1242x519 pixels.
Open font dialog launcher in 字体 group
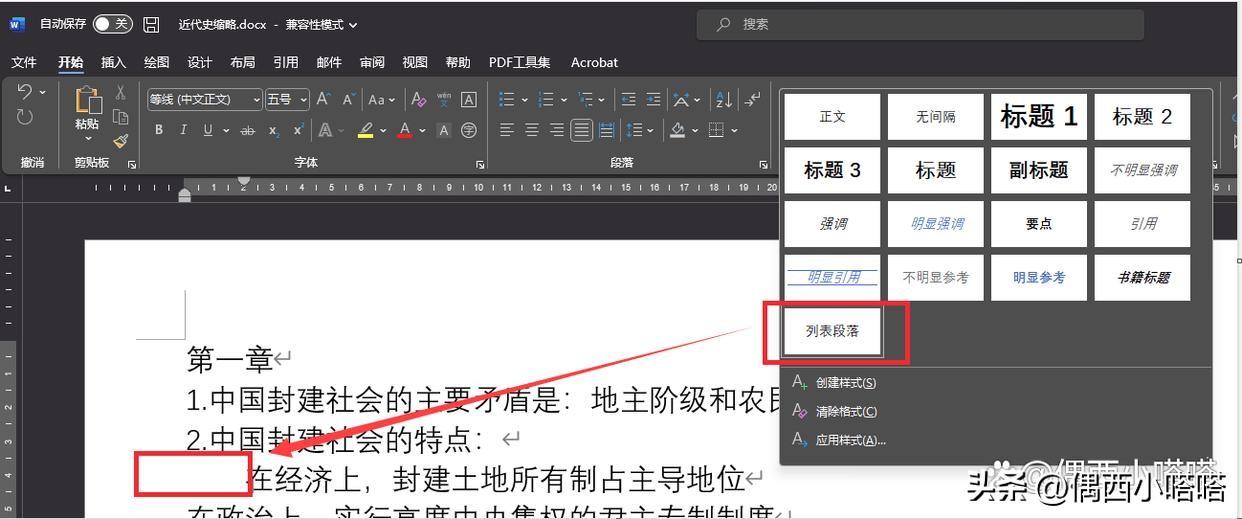480,164
